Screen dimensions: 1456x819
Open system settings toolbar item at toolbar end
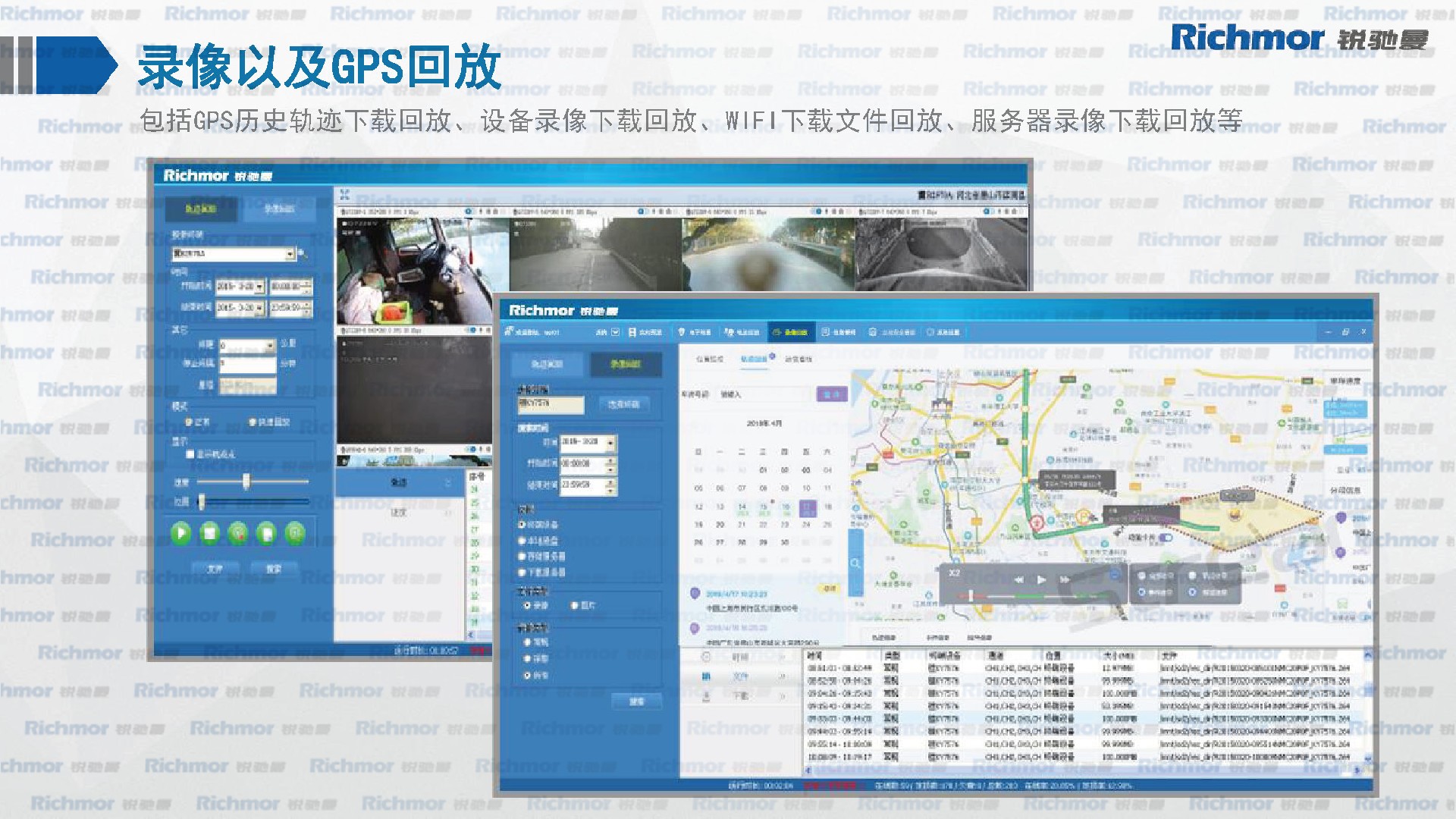[x=943, y=332]
